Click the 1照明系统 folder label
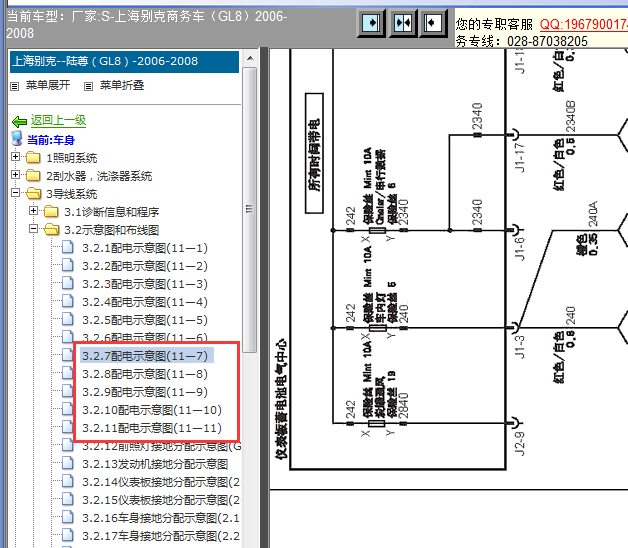 (72, 158)
